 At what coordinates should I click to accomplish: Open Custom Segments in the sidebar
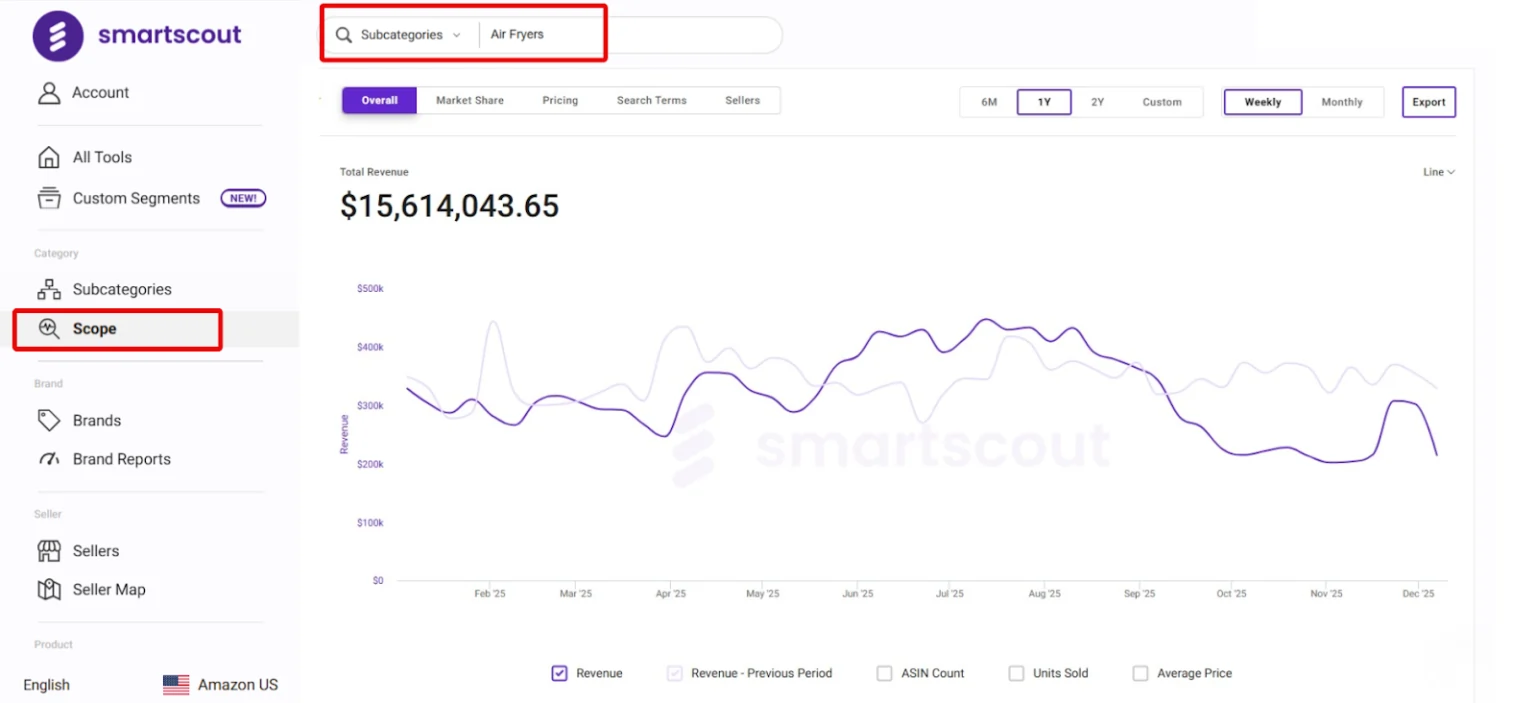(135, 198)
